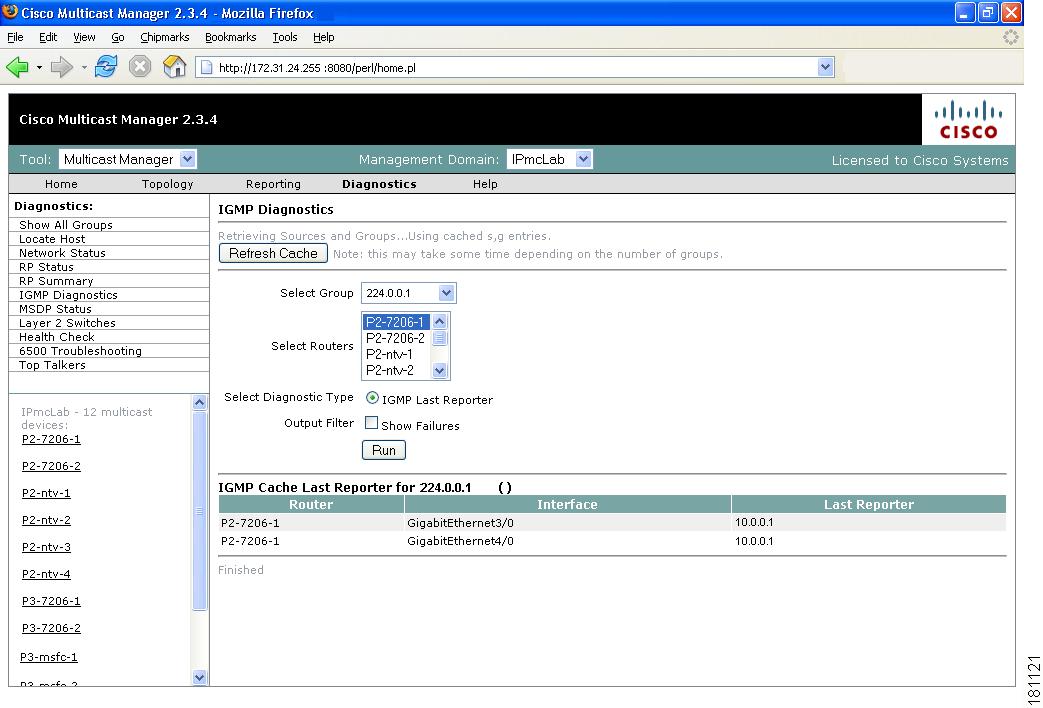Open the Top Talkers link
Image resolution: width=1043 pixels, height=708 pixels.
pos(52,365)
